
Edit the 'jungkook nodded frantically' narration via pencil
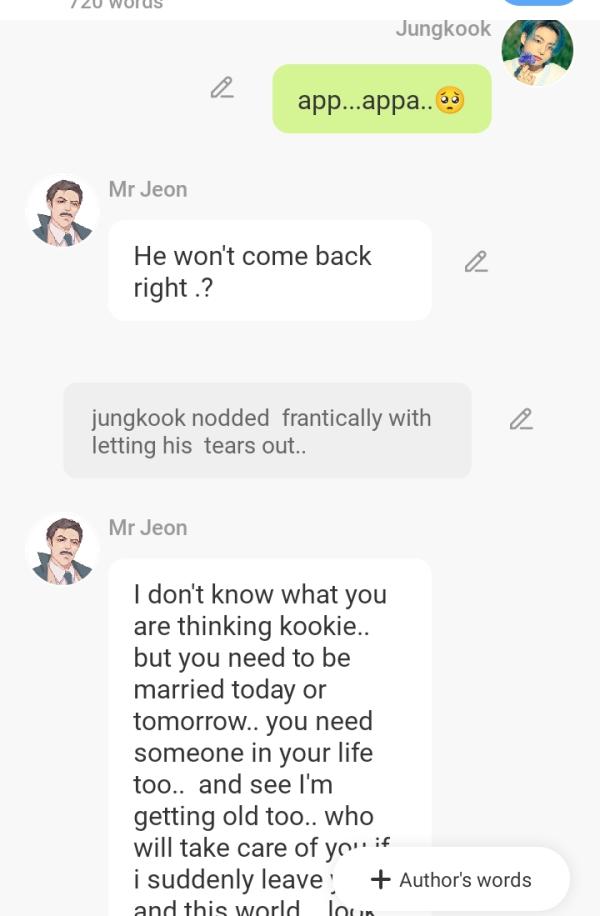pos(521,419)
